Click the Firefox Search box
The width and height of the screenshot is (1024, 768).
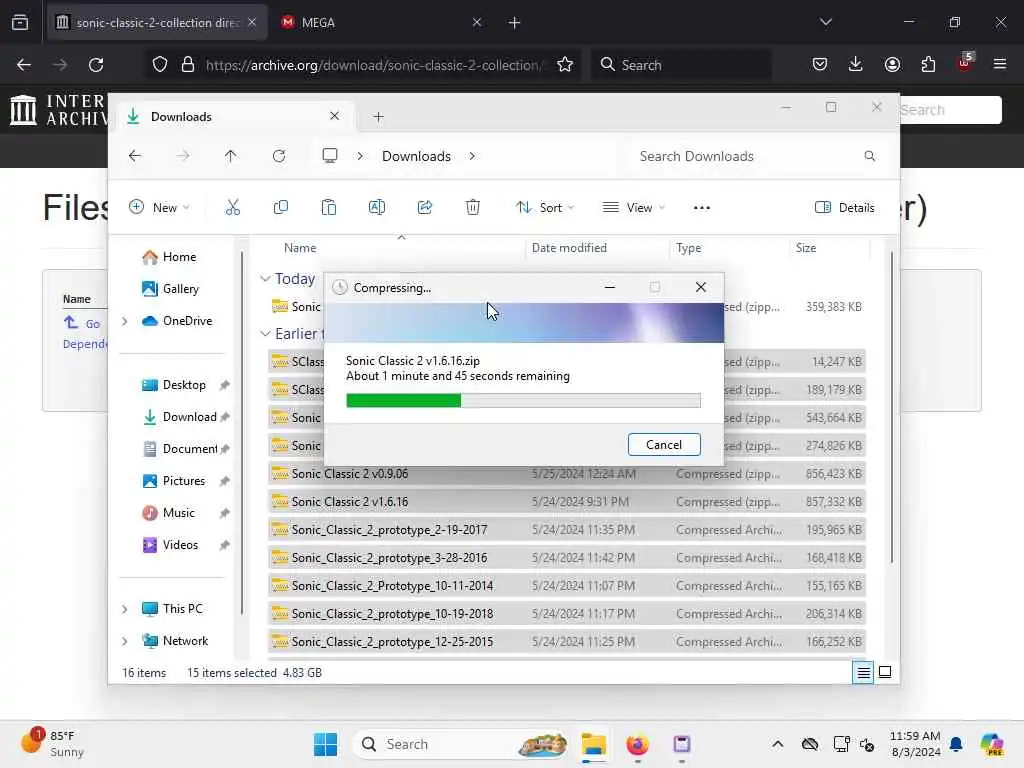point(681,65)
